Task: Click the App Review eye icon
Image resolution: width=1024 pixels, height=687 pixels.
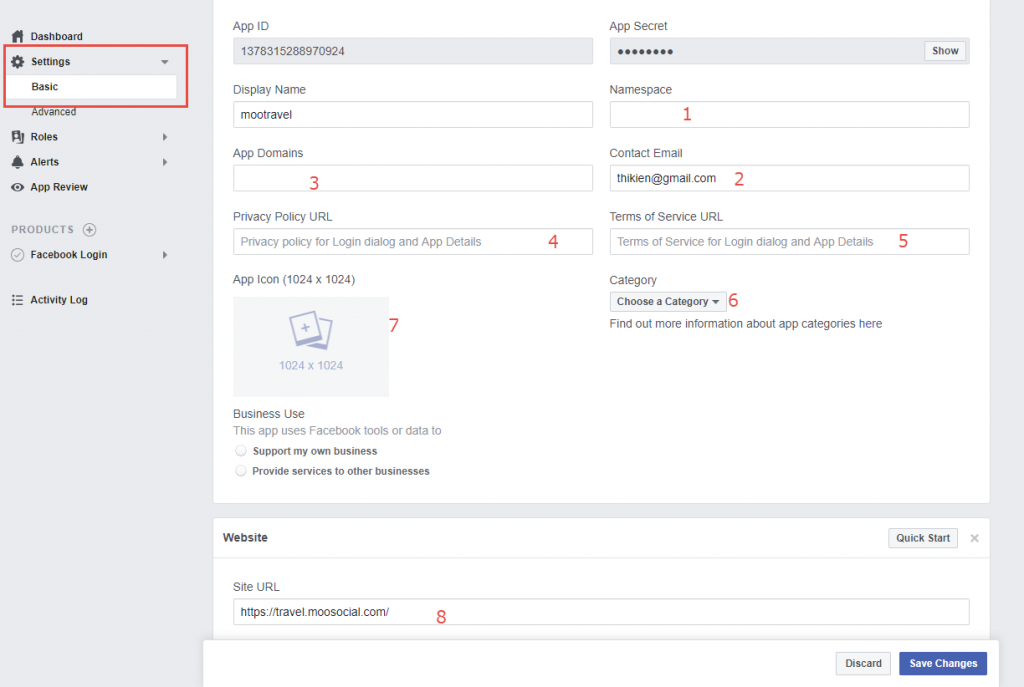Action: point(18,187)
